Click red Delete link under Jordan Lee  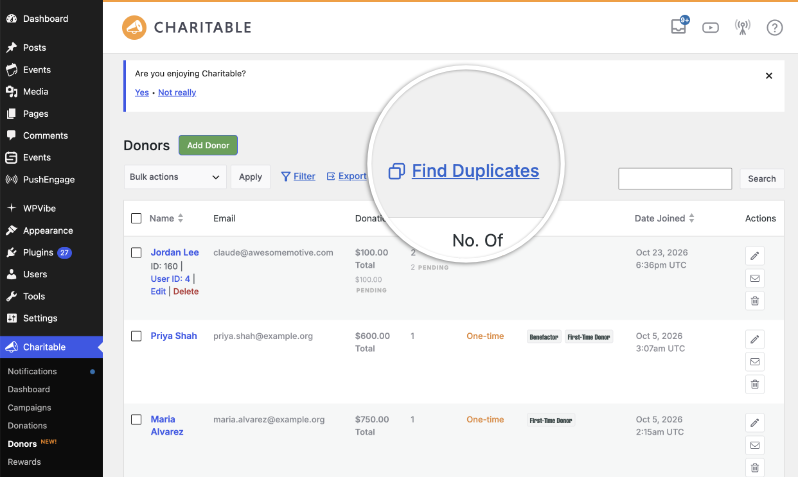[x=186, y=292]
